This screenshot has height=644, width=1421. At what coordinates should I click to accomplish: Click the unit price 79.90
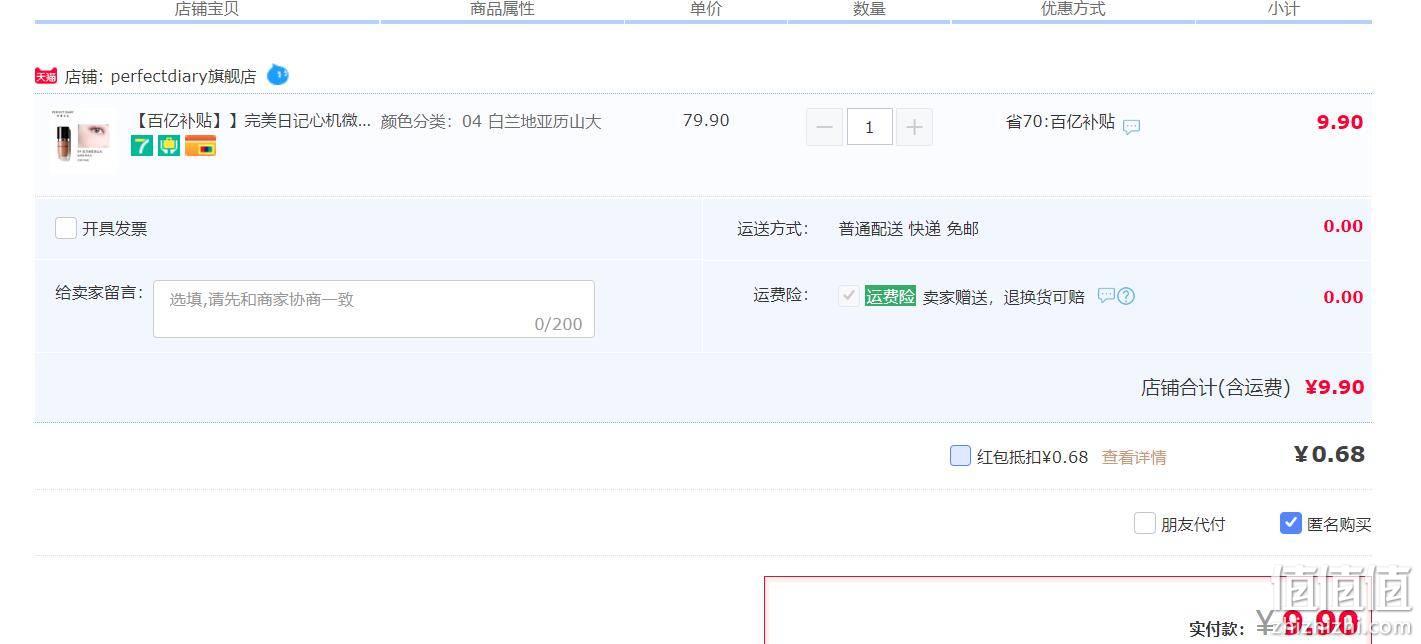tap(706, 120)
